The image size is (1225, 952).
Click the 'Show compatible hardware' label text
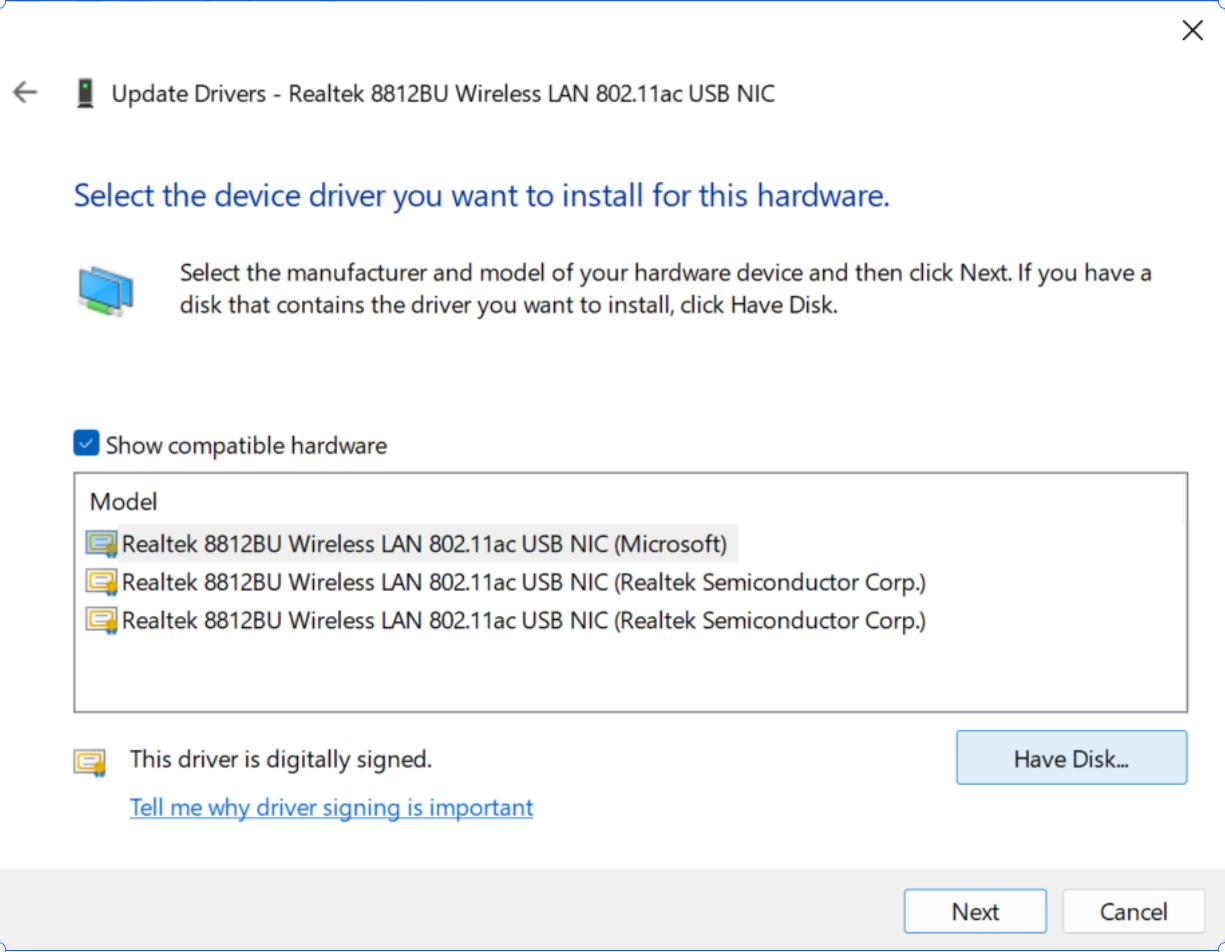click(x=246, y=445)
